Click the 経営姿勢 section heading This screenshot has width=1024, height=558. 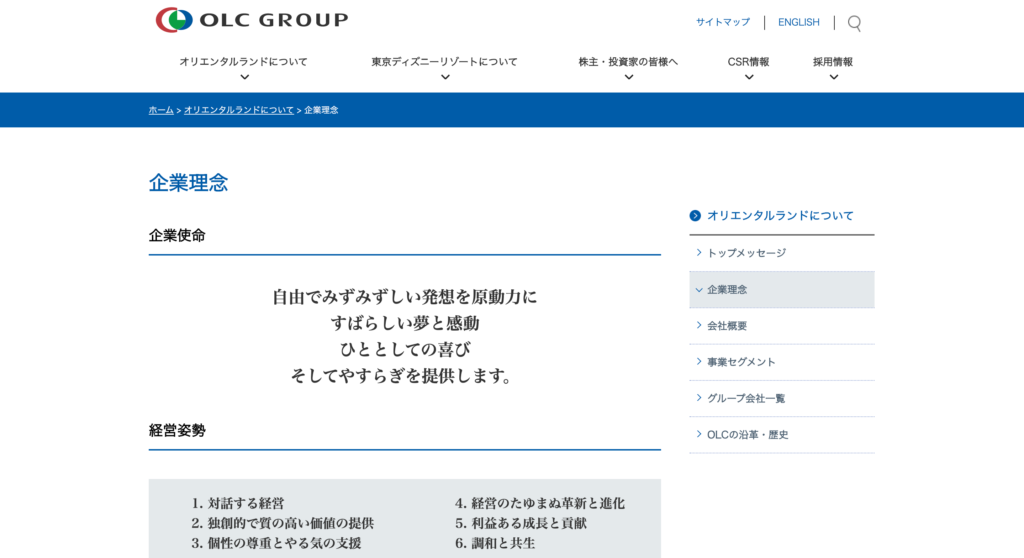point(177,431)
